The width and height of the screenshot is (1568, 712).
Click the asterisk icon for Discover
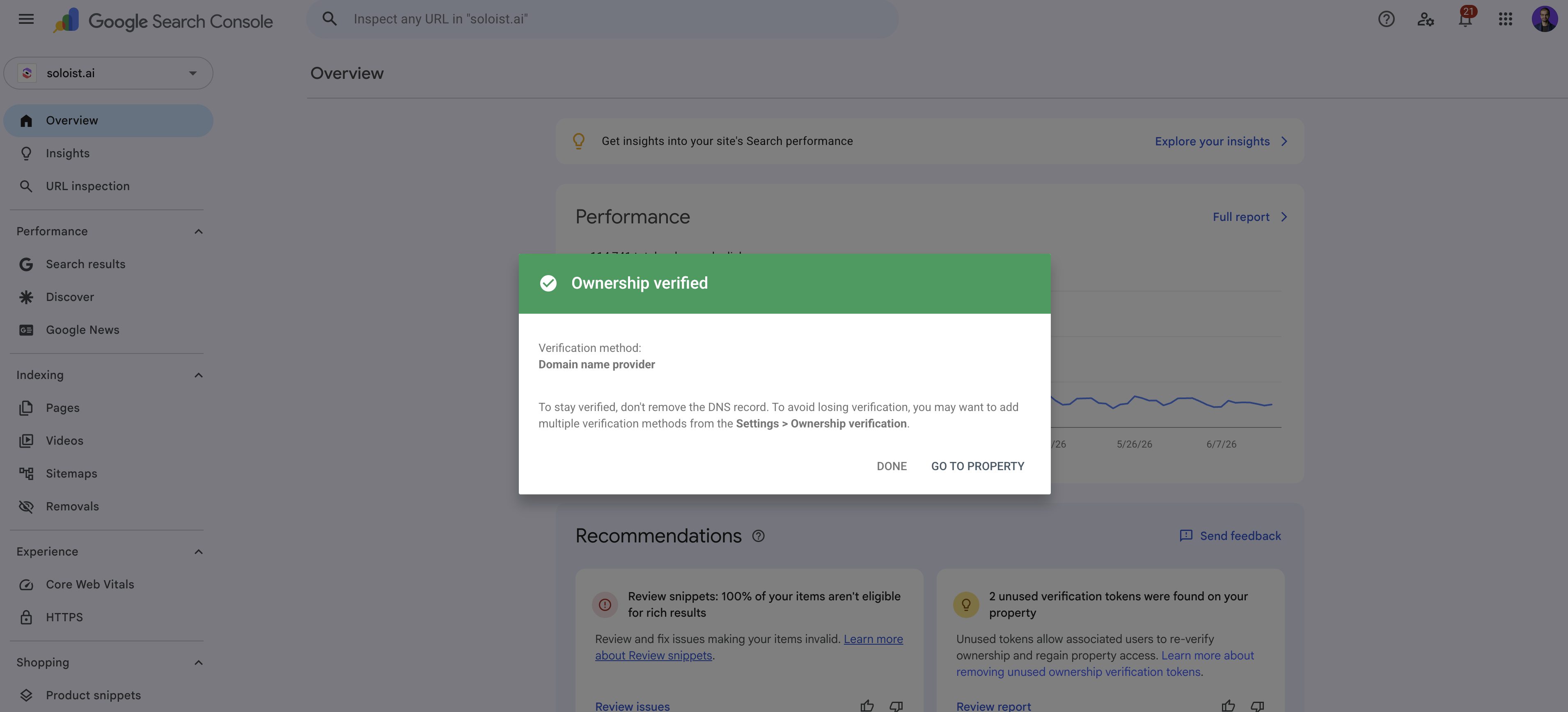click(x=25, y=297)
